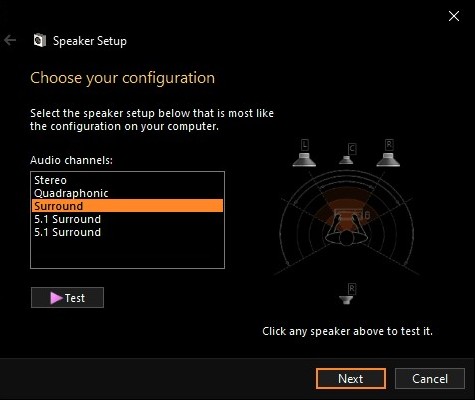Click empty space in Audio channels list
The width and height of the screenshot is (475, 400).
coord(127,253)
